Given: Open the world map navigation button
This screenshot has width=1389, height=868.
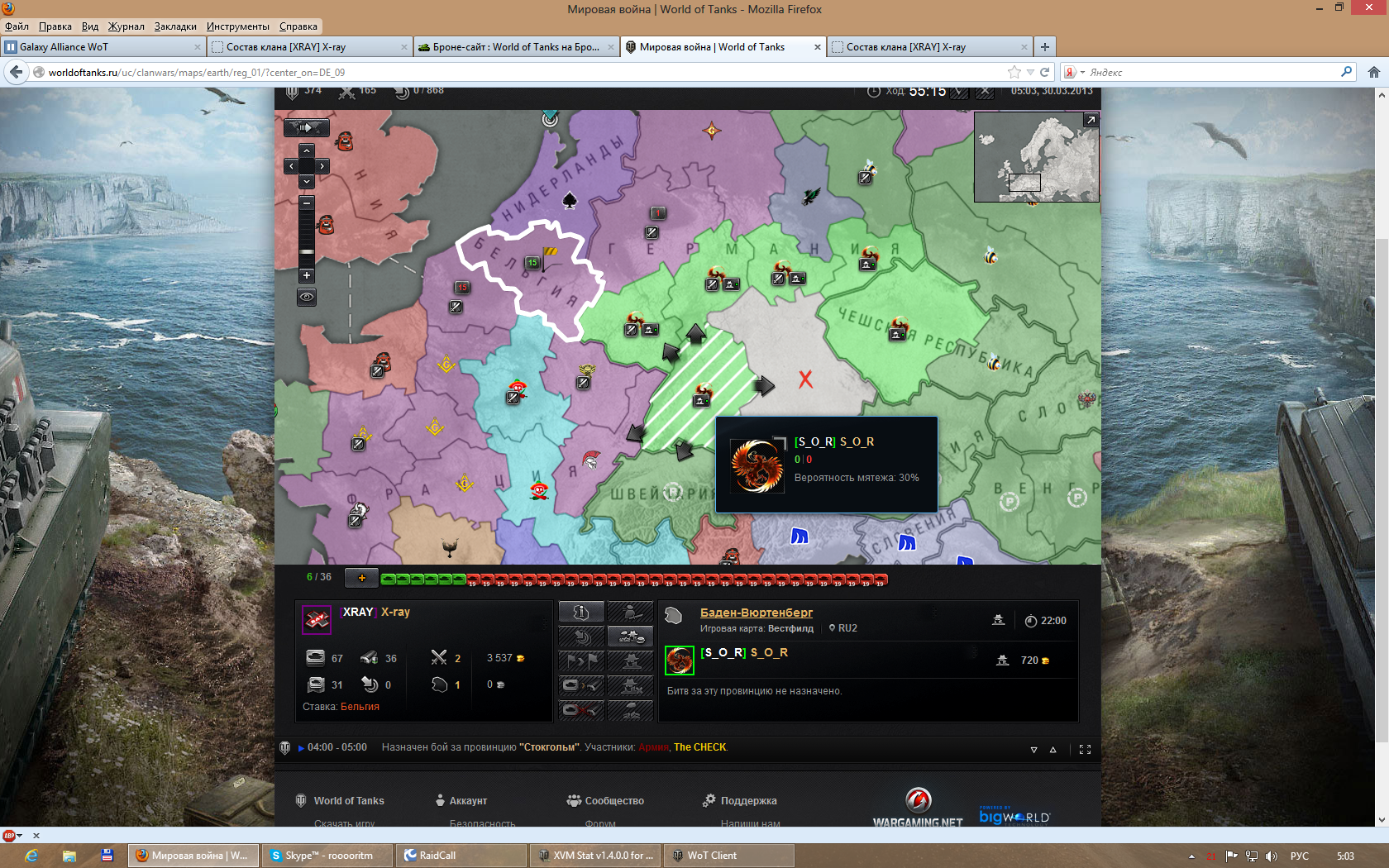Looking at the screenshot, I should click(307, 127).
